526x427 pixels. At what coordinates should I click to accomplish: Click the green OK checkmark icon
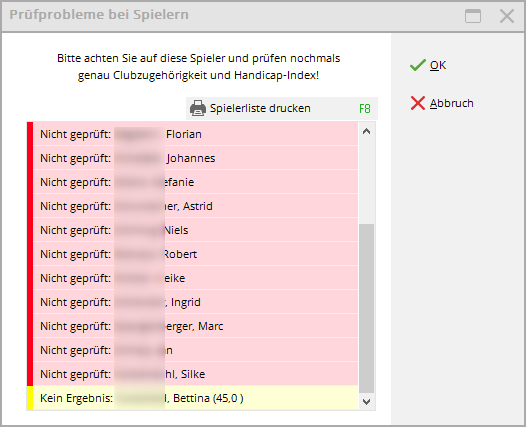pos(418,65)
